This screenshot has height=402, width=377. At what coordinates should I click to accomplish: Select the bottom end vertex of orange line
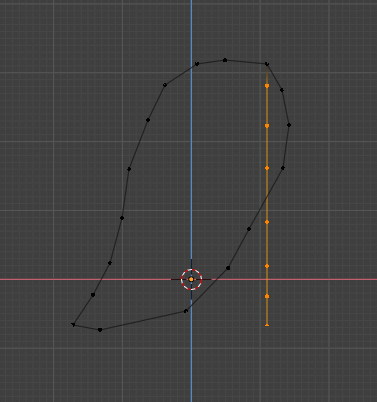click(267, 325)
